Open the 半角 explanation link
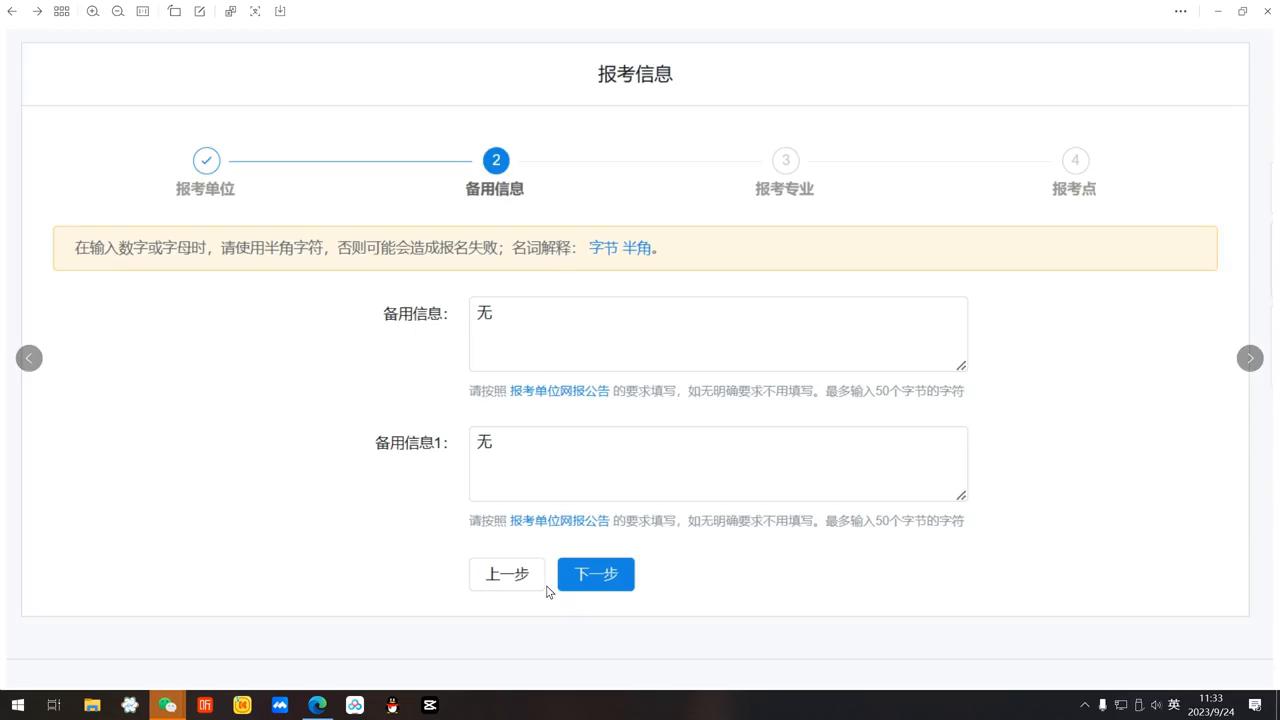The image size is (1280, 720). coord(640,248)
